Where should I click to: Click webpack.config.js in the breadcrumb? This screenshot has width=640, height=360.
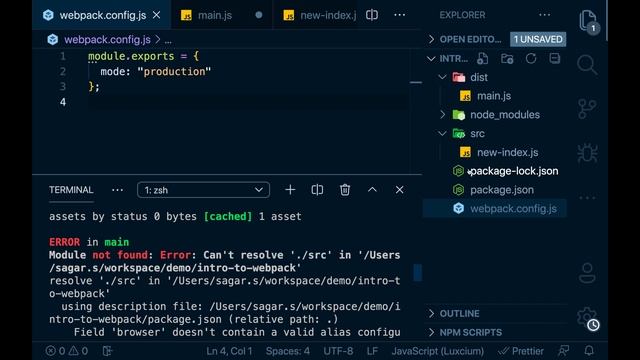107,40
